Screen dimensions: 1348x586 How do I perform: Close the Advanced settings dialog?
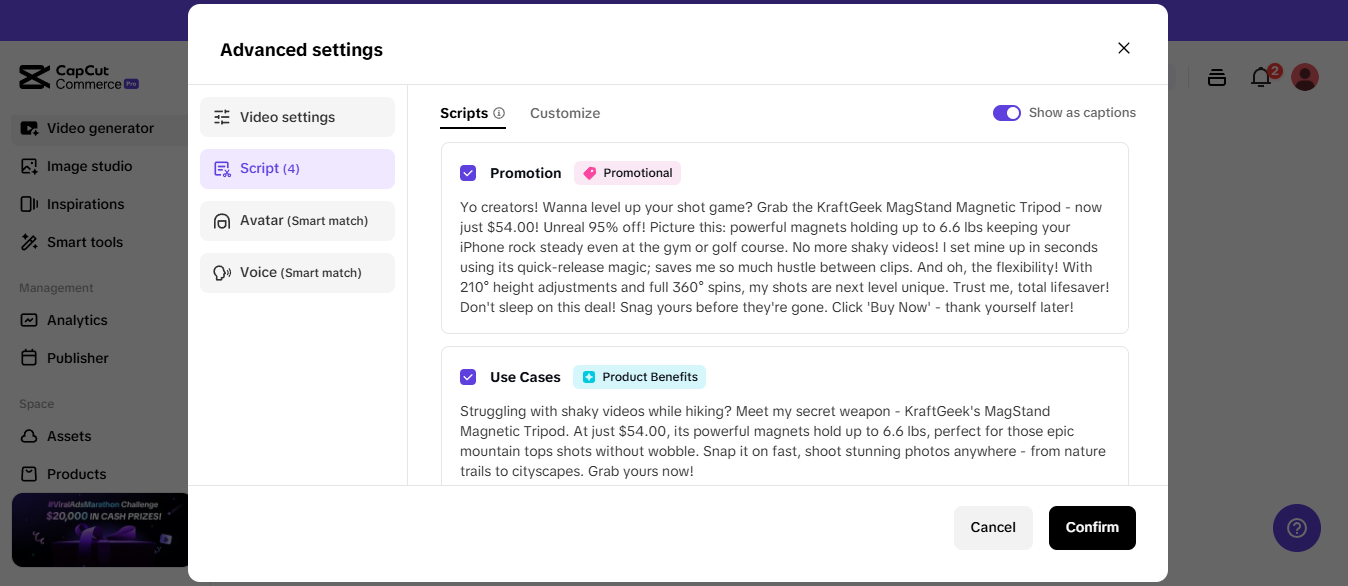pos(1124,48)
